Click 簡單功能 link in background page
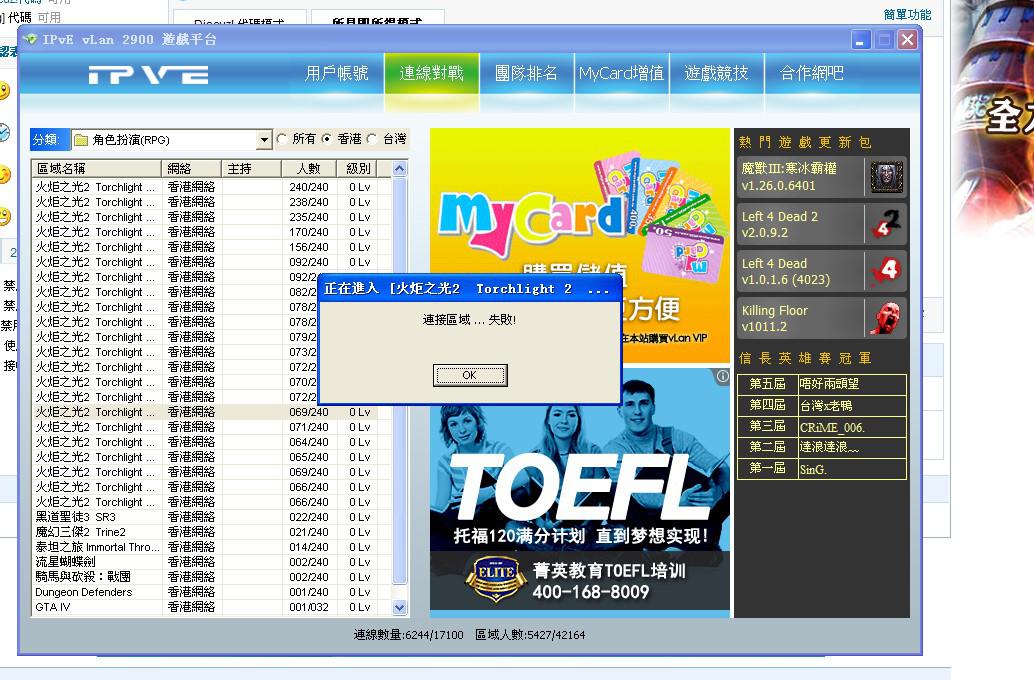 907,15
